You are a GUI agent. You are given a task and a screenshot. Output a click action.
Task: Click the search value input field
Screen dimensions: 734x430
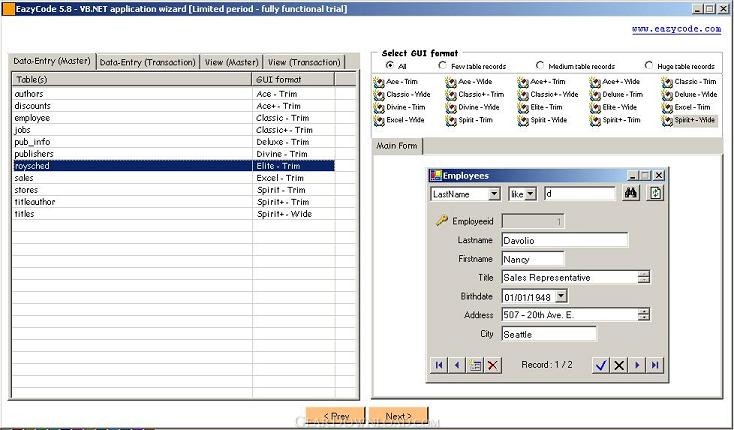[x=580, y=194]
